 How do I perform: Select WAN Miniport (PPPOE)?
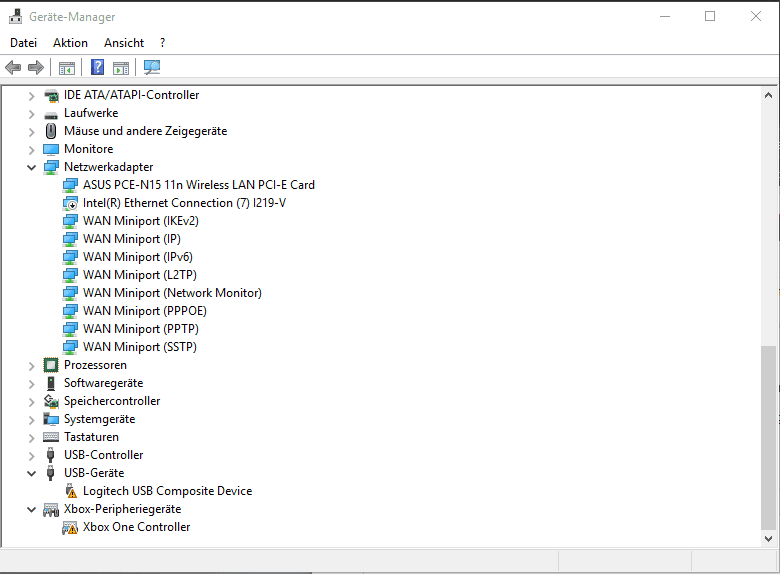[x=145, y=310]
